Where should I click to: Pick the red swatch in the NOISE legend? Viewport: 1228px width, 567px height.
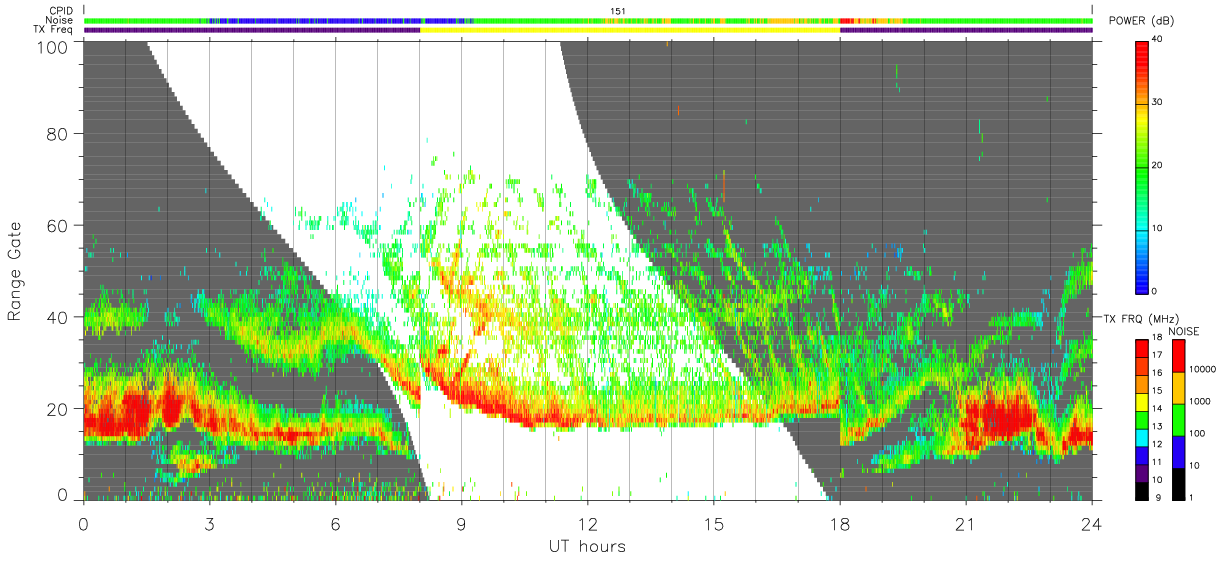(1177, 355)
